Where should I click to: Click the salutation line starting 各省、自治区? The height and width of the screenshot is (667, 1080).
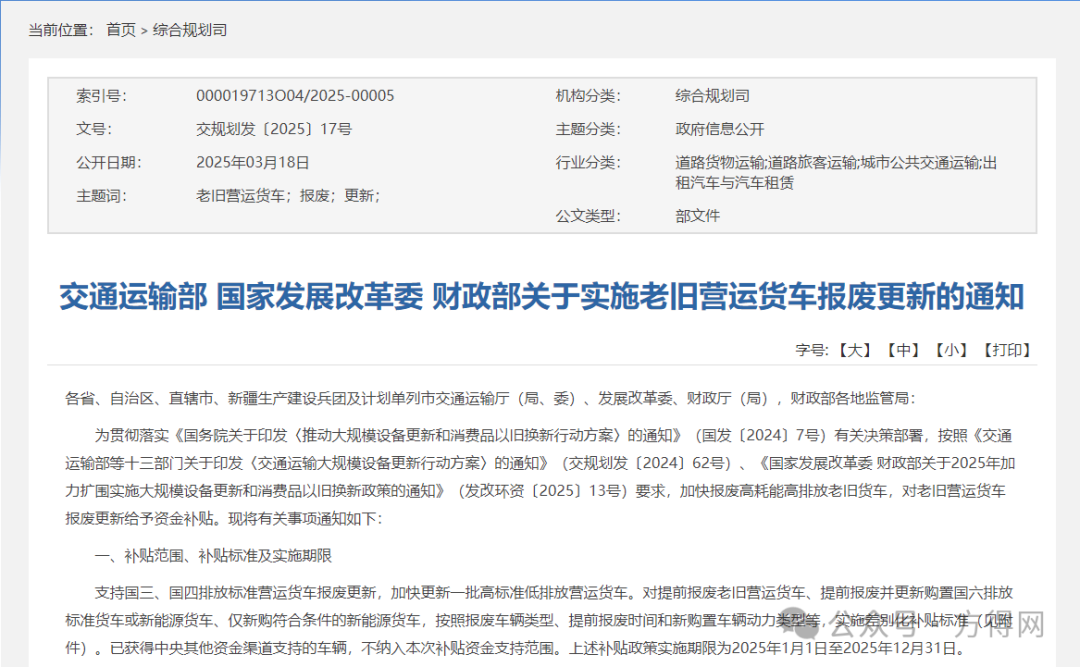coord(490,398)
